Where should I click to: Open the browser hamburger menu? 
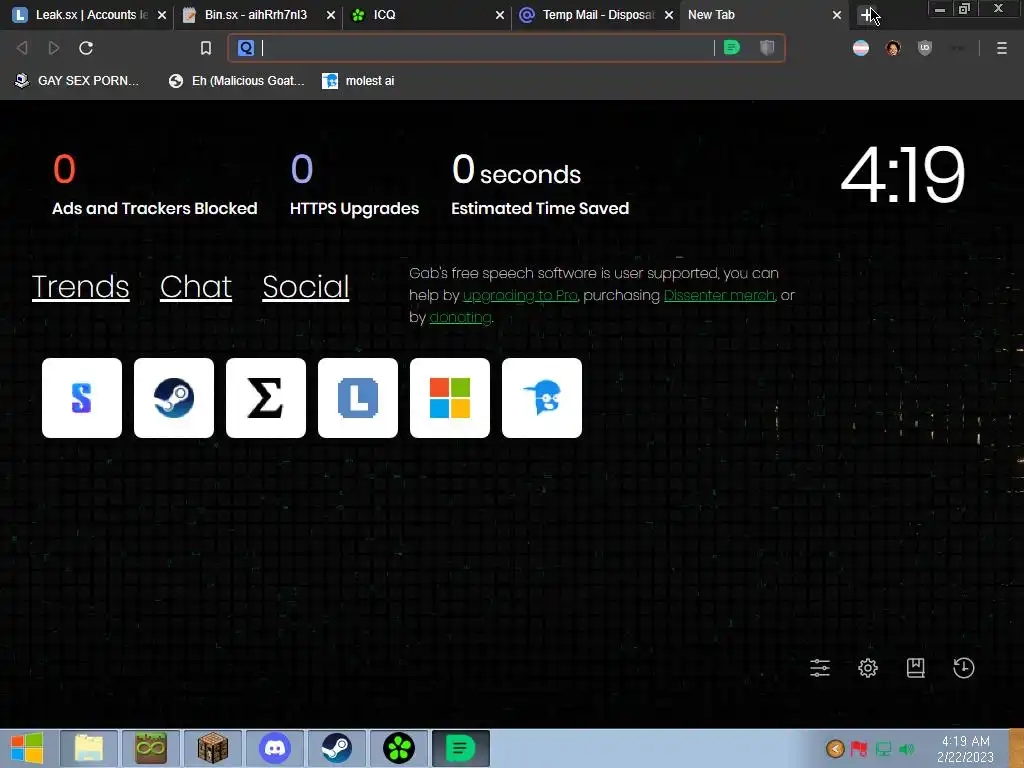coord(1001,48)
